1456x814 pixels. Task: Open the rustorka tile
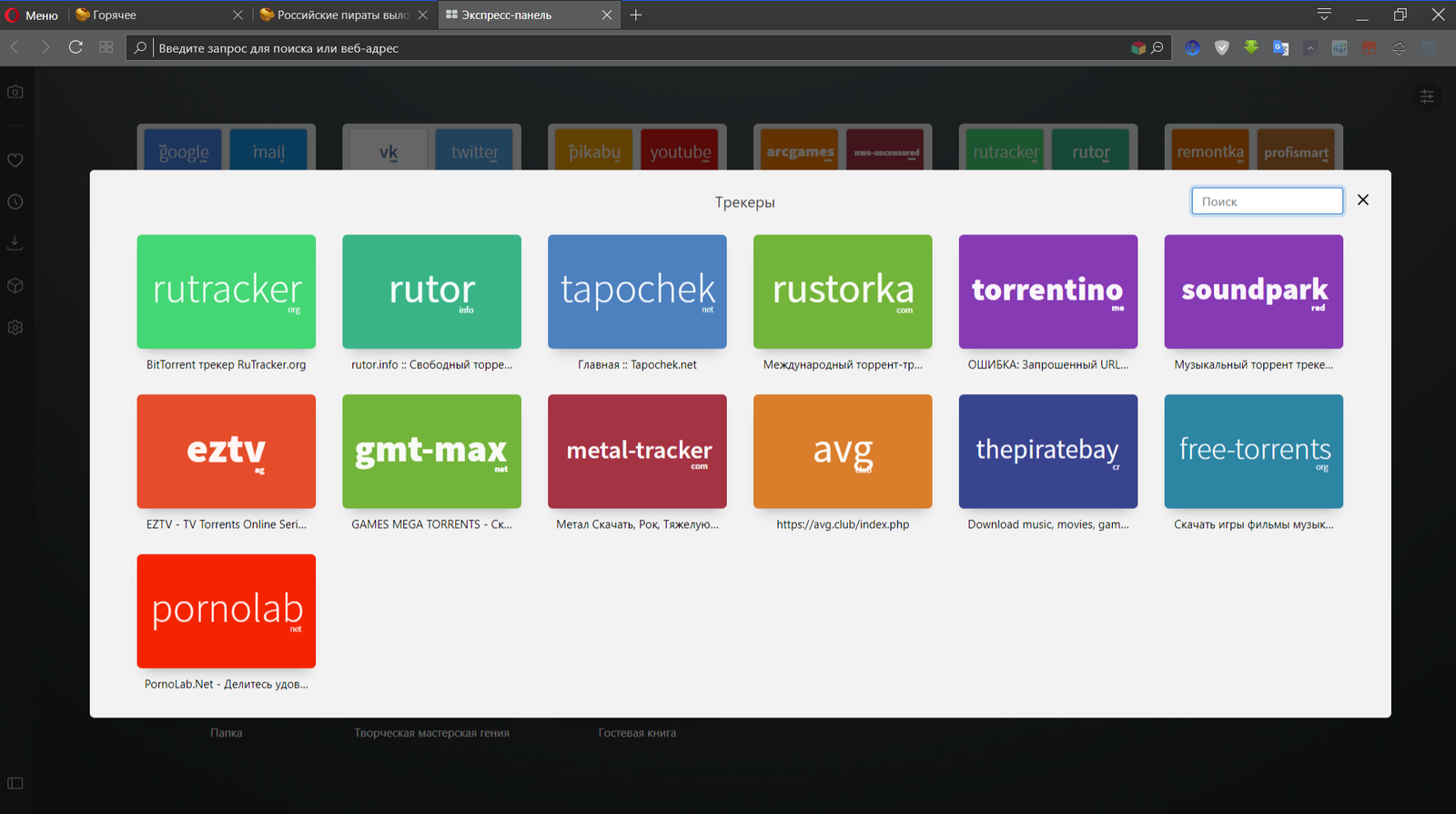tap(843, 291)
